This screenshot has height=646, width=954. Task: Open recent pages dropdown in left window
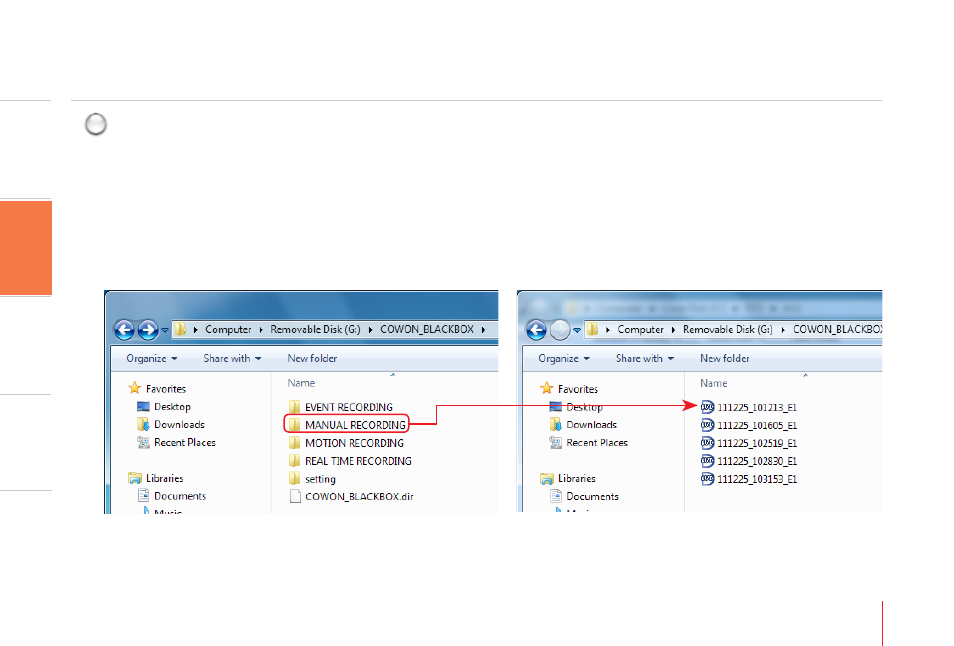point(164,330)
